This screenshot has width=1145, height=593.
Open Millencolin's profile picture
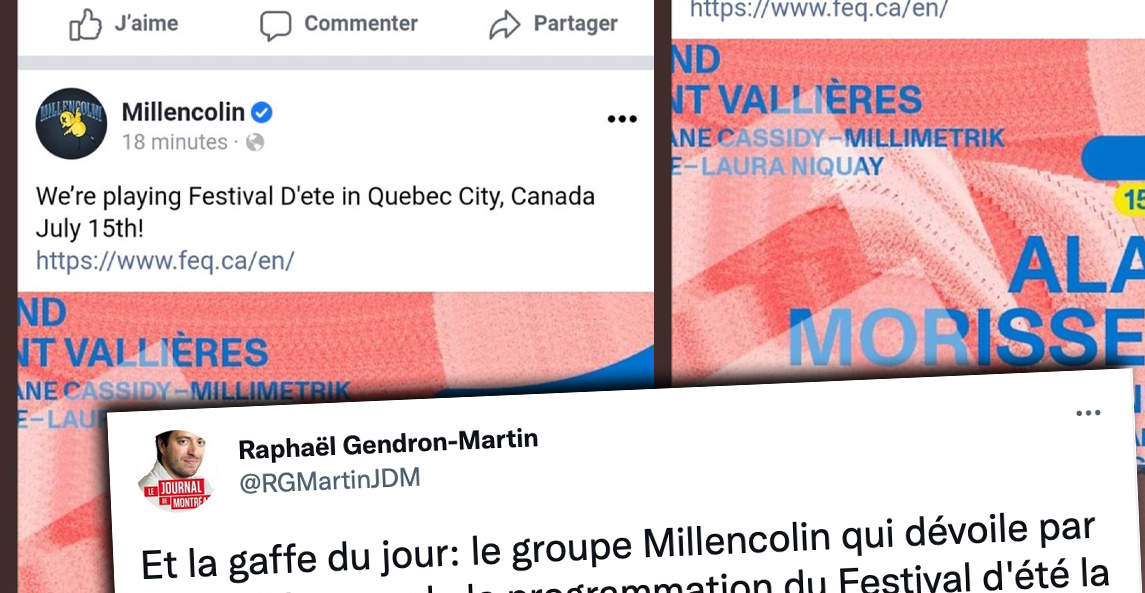click(71, 123)
